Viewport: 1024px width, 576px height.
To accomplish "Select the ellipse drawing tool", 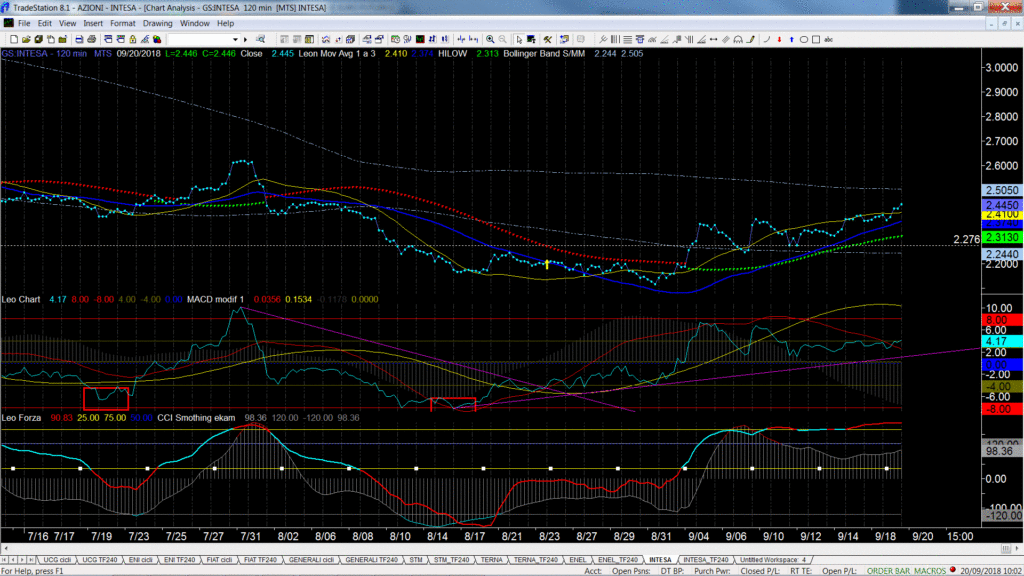I will [804, 39].
